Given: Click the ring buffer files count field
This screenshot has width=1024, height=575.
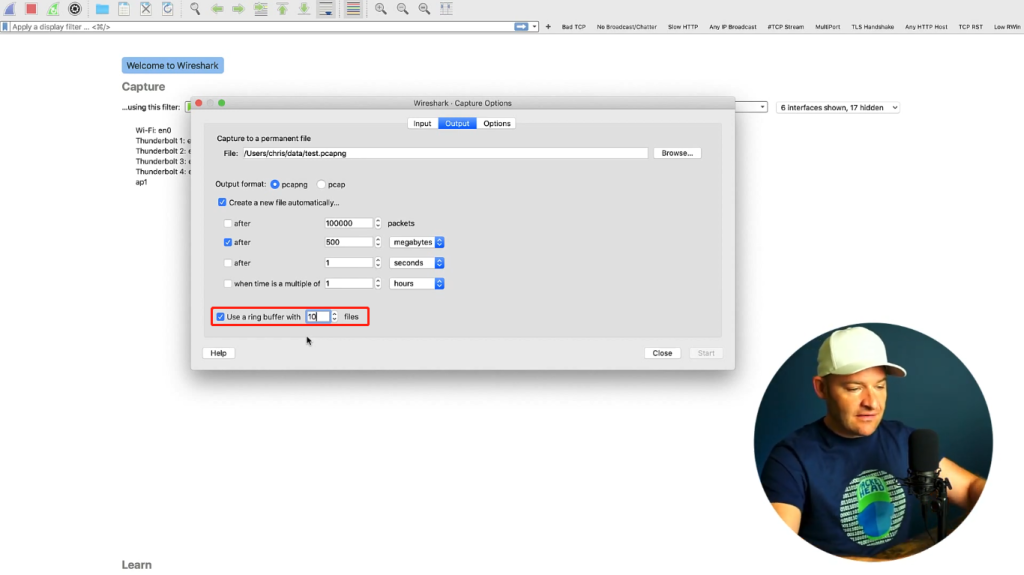Looking at the screenshot, I should (x=318, y=317).
